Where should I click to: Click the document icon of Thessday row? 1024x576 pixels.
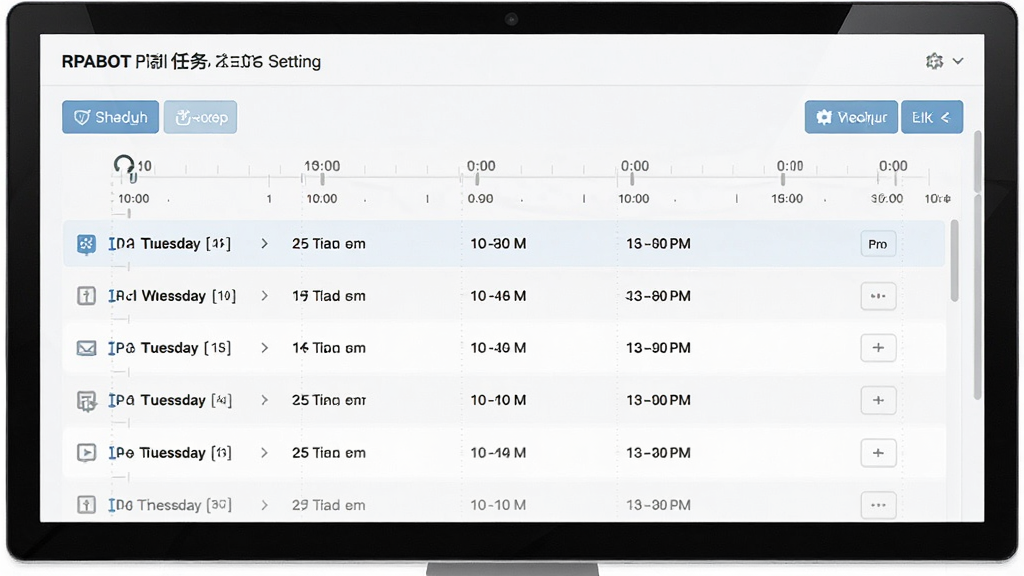point(86,505)
